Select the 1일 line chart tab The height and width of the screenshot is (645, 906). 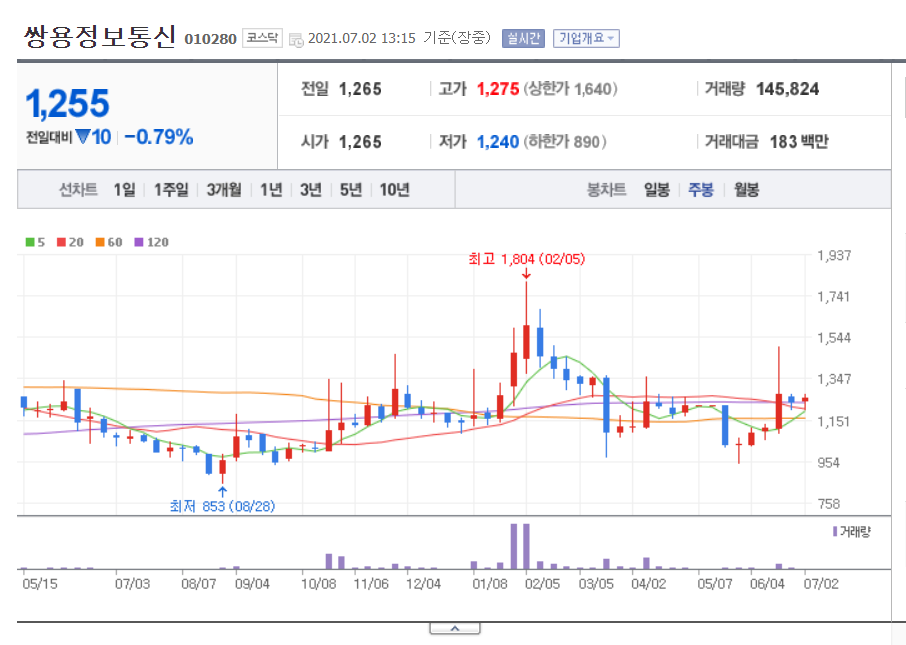pyautogui.click(x=124, y=190)
